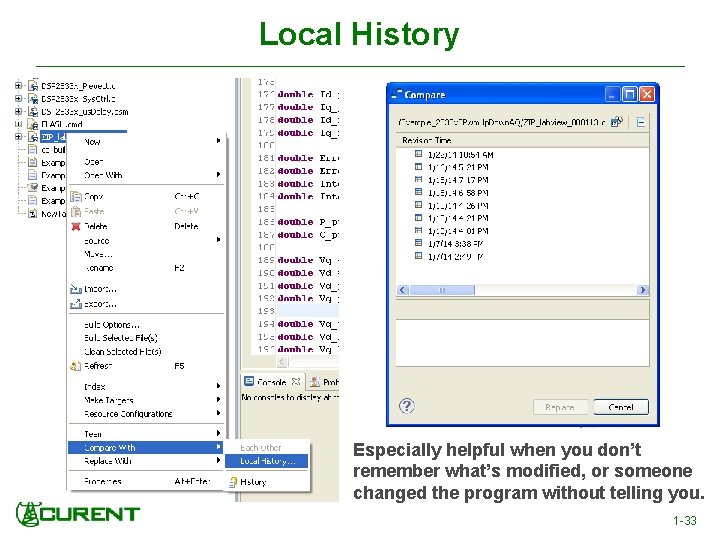Expand the DSP2833x_PieVect.c tree node
The width and height of the screenshot is (720, 540).
[x=18, y=85]
